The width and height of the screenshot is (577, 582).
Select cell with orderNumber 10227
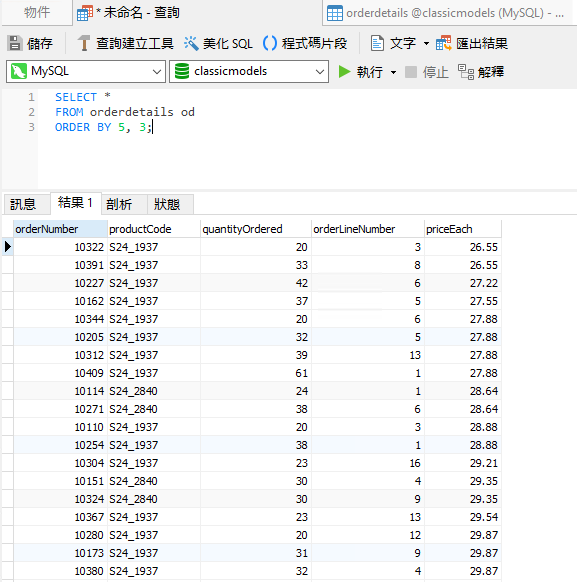pos(60,283)
